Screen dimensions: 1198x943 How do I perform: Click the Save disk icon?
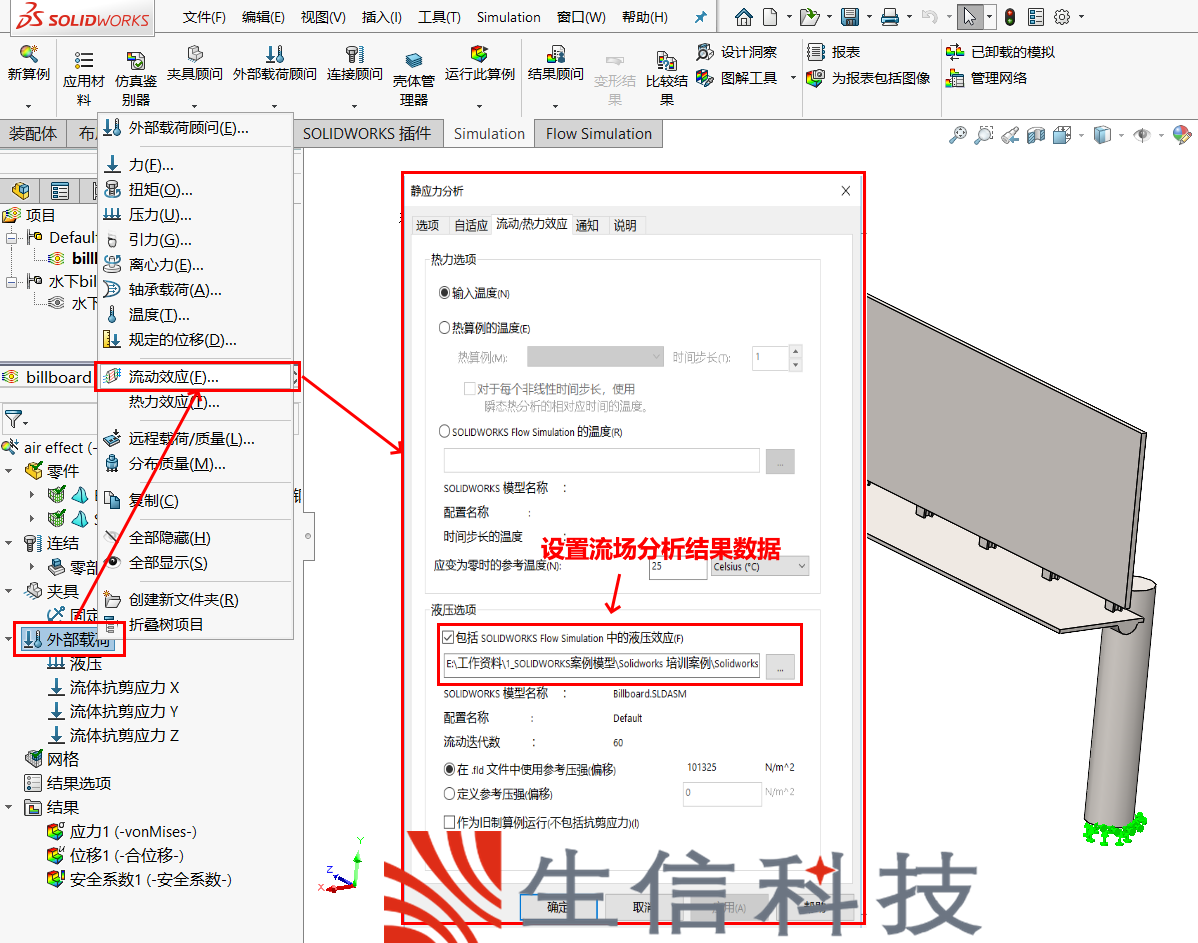click(x=850, y=17)
